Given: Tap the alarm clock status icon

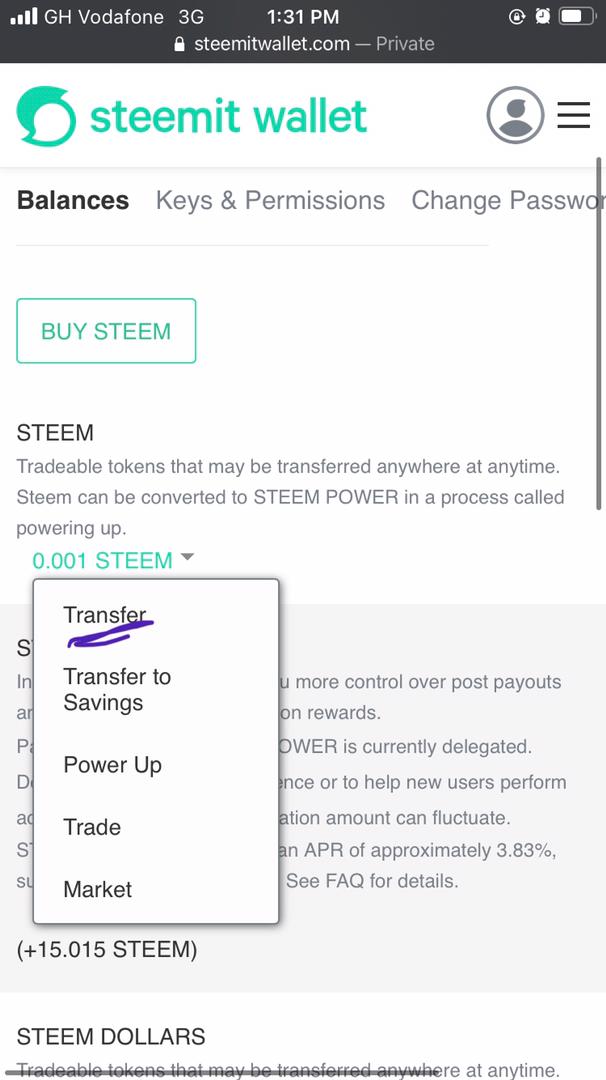Looking at the screenshot, I should [542, 17].
